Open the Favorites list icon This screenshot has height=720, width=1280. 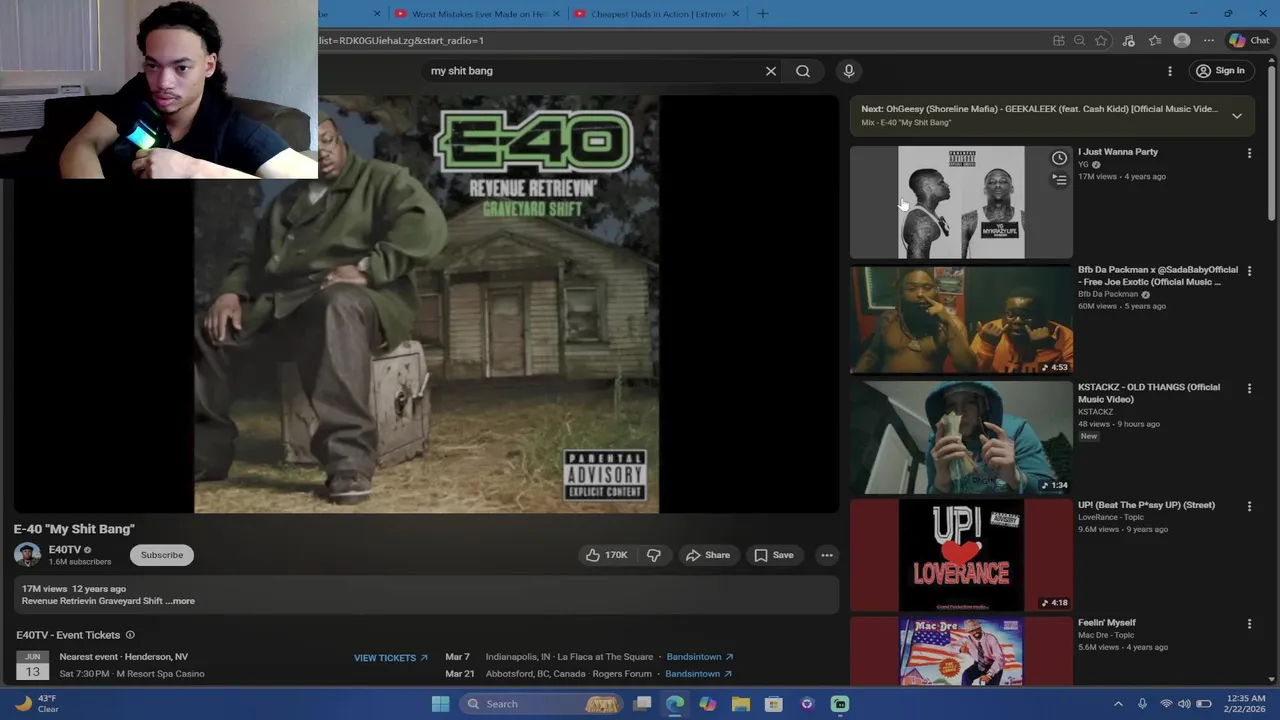[1155, 41]
